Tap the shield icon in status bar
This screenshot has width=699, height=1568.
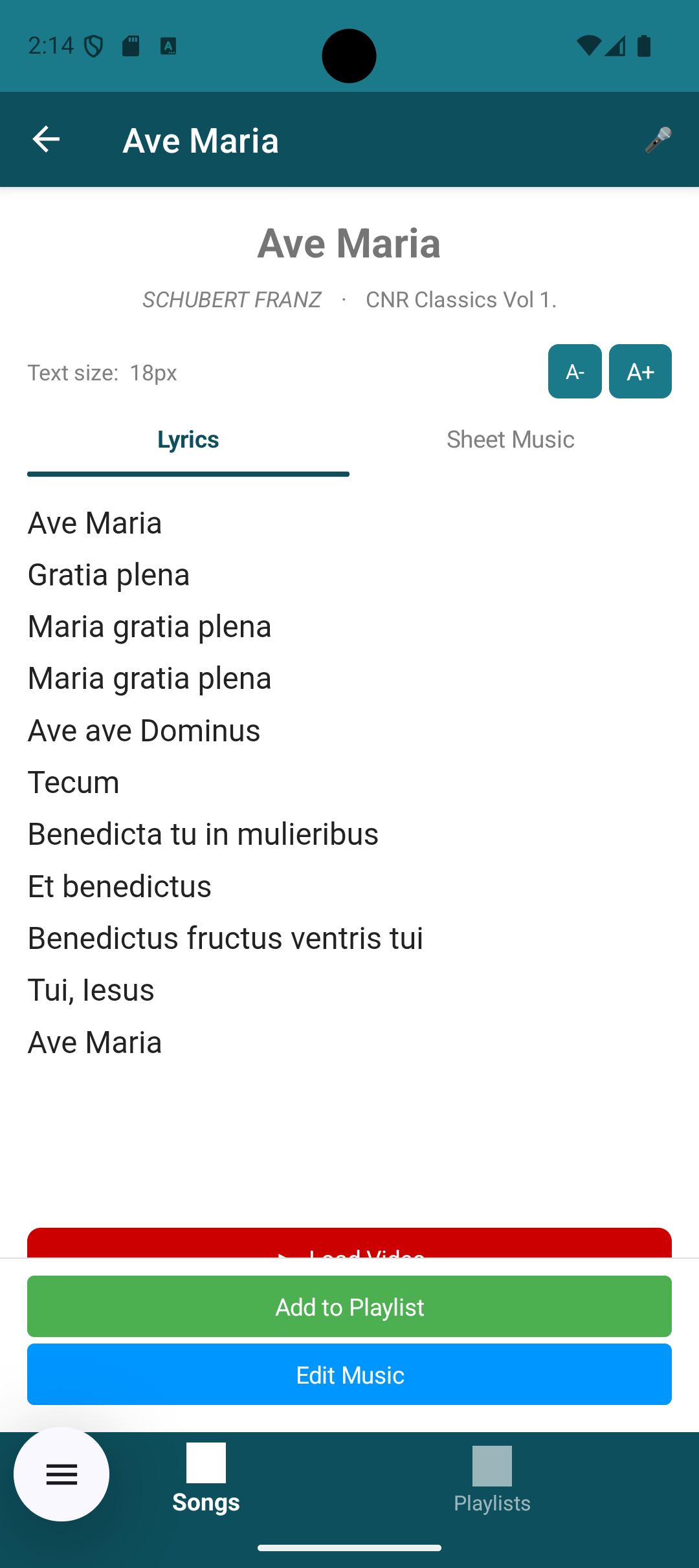coord(94,46)
